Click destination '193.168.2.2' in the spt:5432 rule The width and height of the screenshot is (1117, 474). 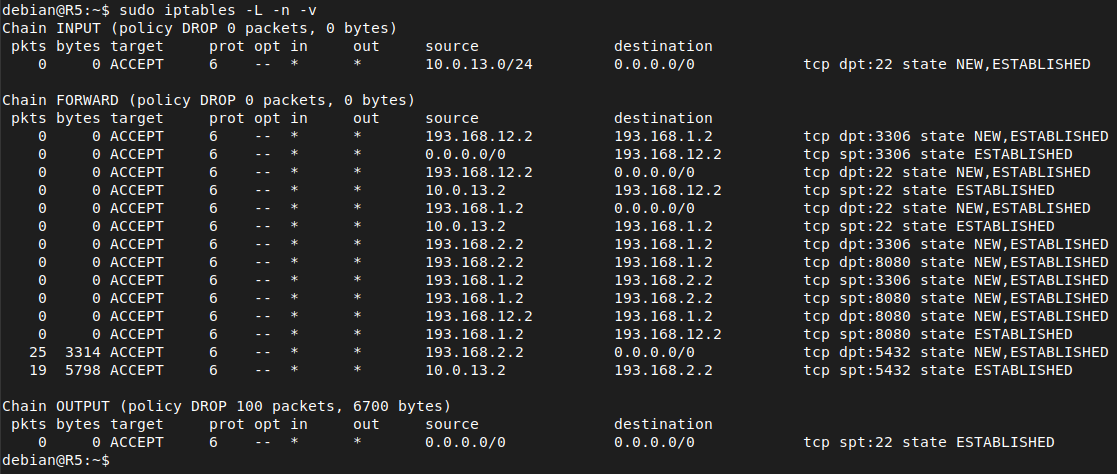[x=663, y=370]
